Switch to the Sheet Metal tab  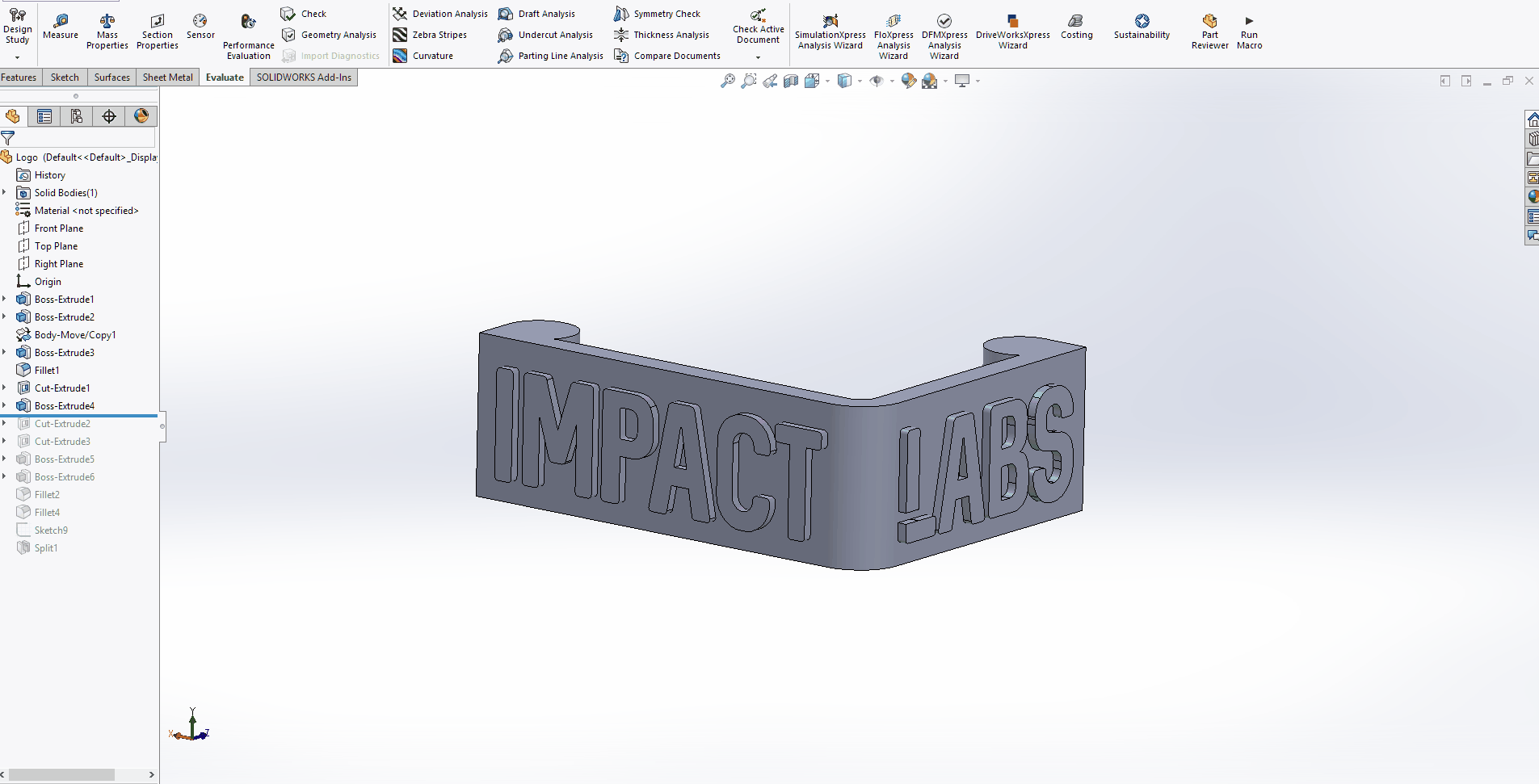click(167, 78)
